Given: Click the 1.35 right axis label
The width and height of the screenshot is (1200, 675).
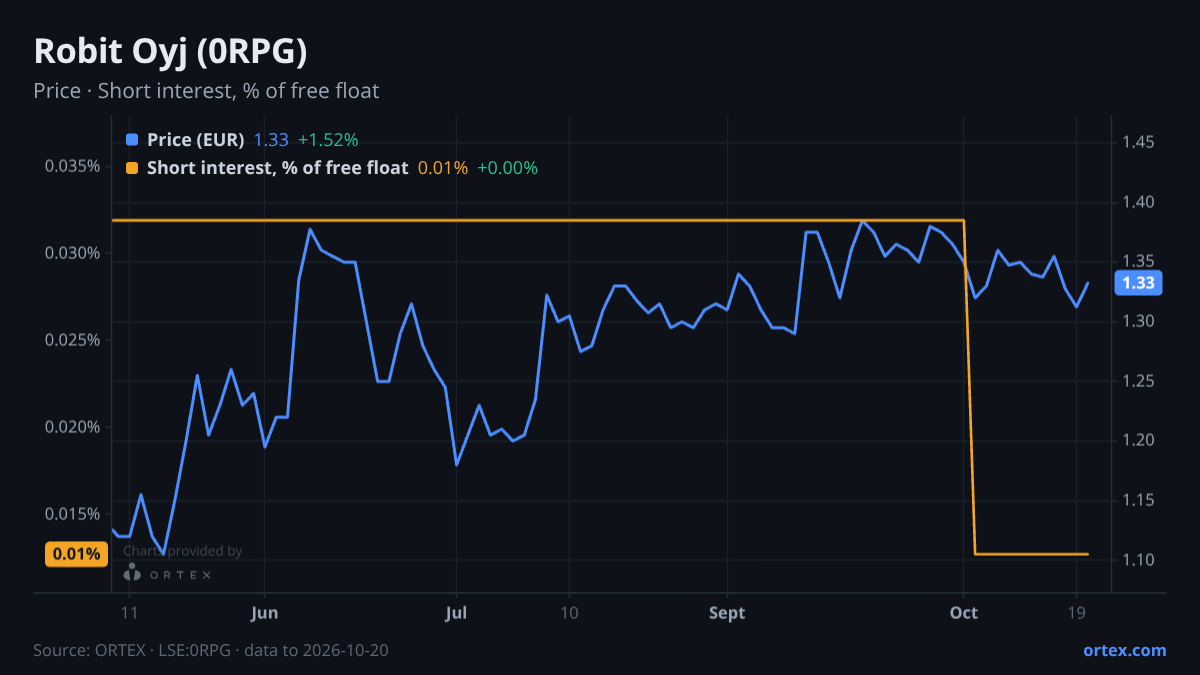Looking at the screenshot, I should [x=1138, y=262].
